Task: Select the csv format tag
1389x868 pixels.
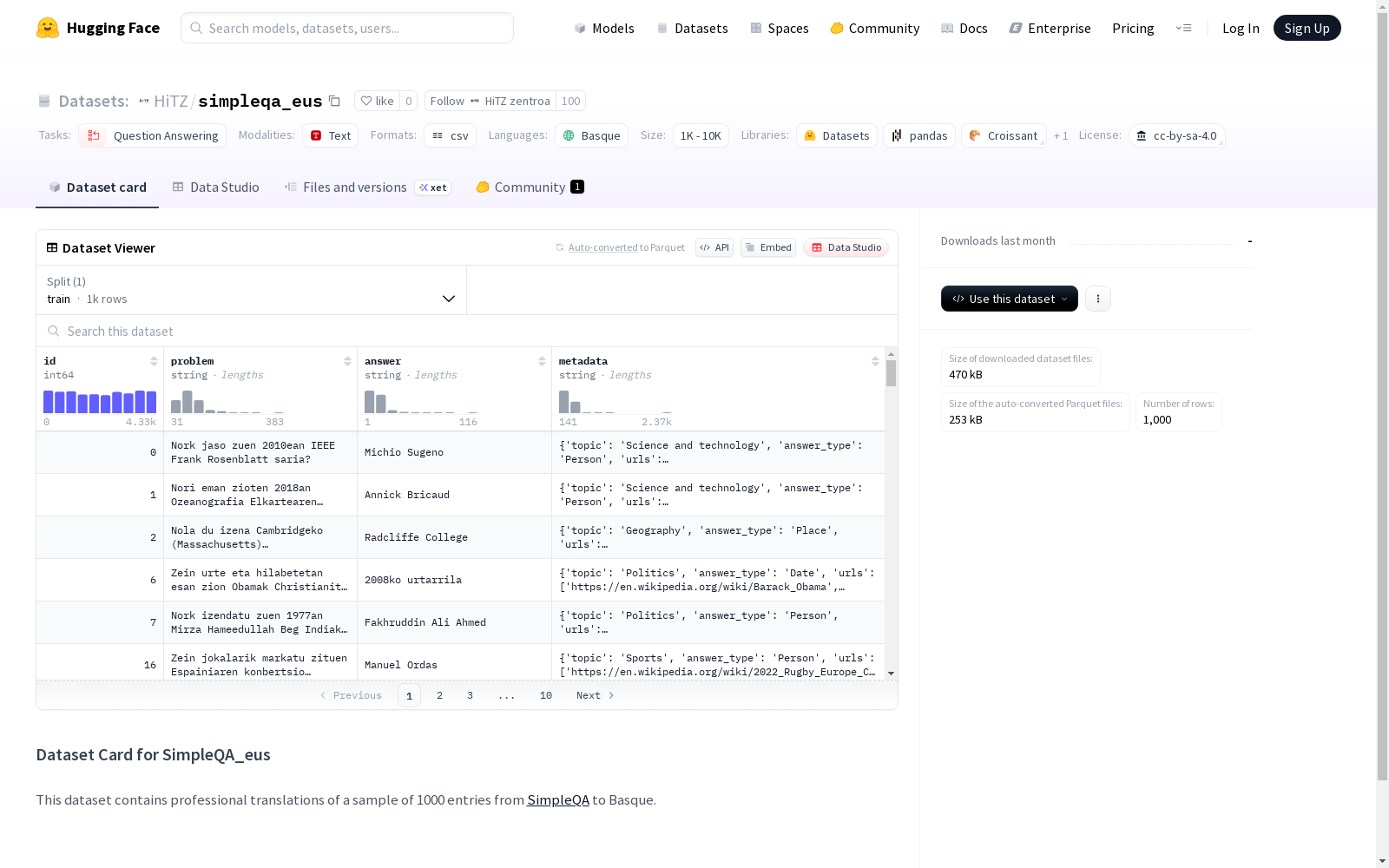Action: click(451, 135)
